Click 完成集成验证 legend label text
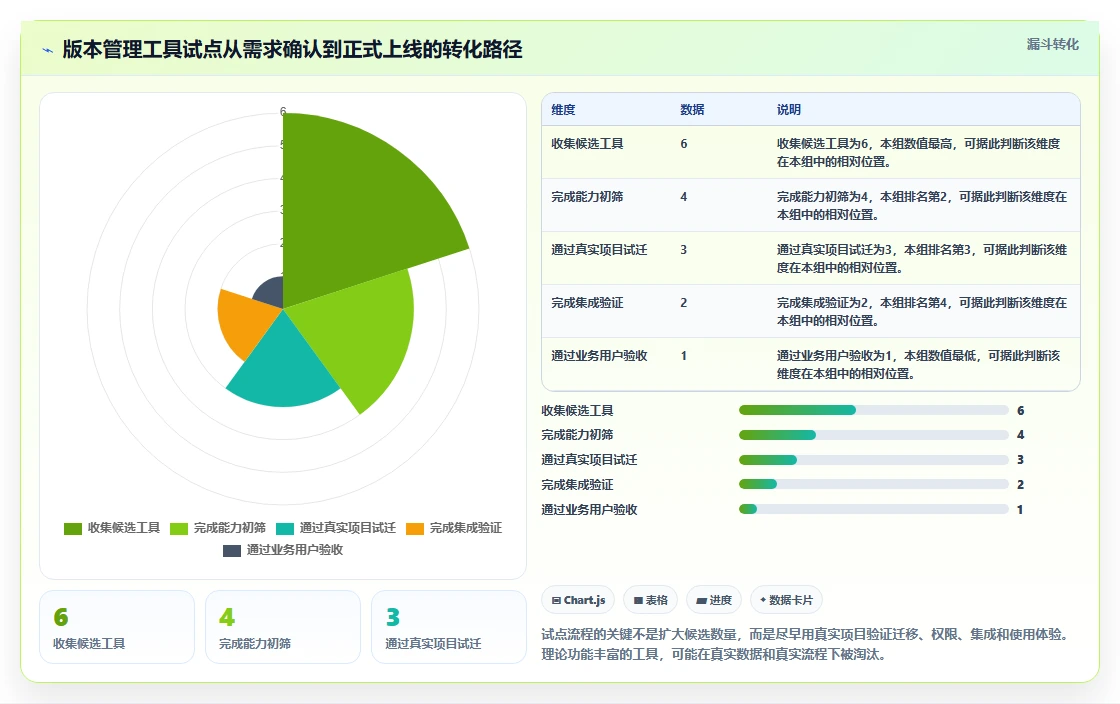Screen dimensions: 1120x704 (x=466, y=528)
